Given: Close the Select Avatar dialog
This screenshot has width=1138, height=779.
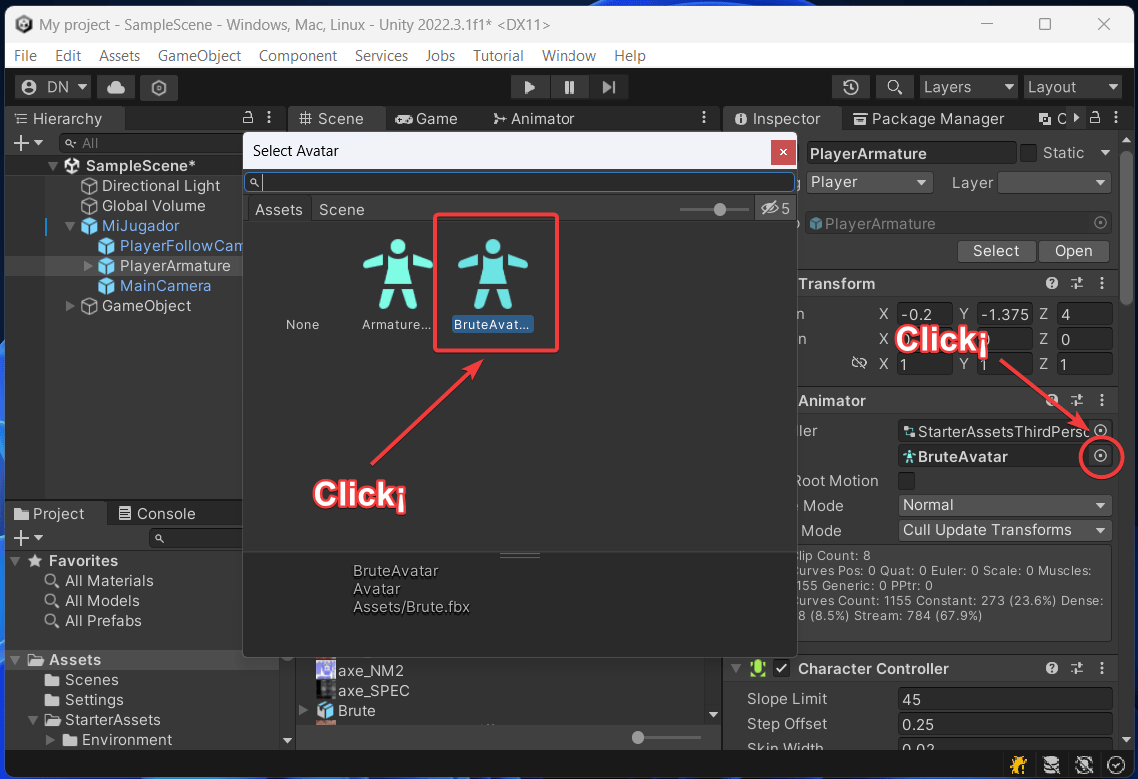Looking at the screenshot, I should (783, 152).
